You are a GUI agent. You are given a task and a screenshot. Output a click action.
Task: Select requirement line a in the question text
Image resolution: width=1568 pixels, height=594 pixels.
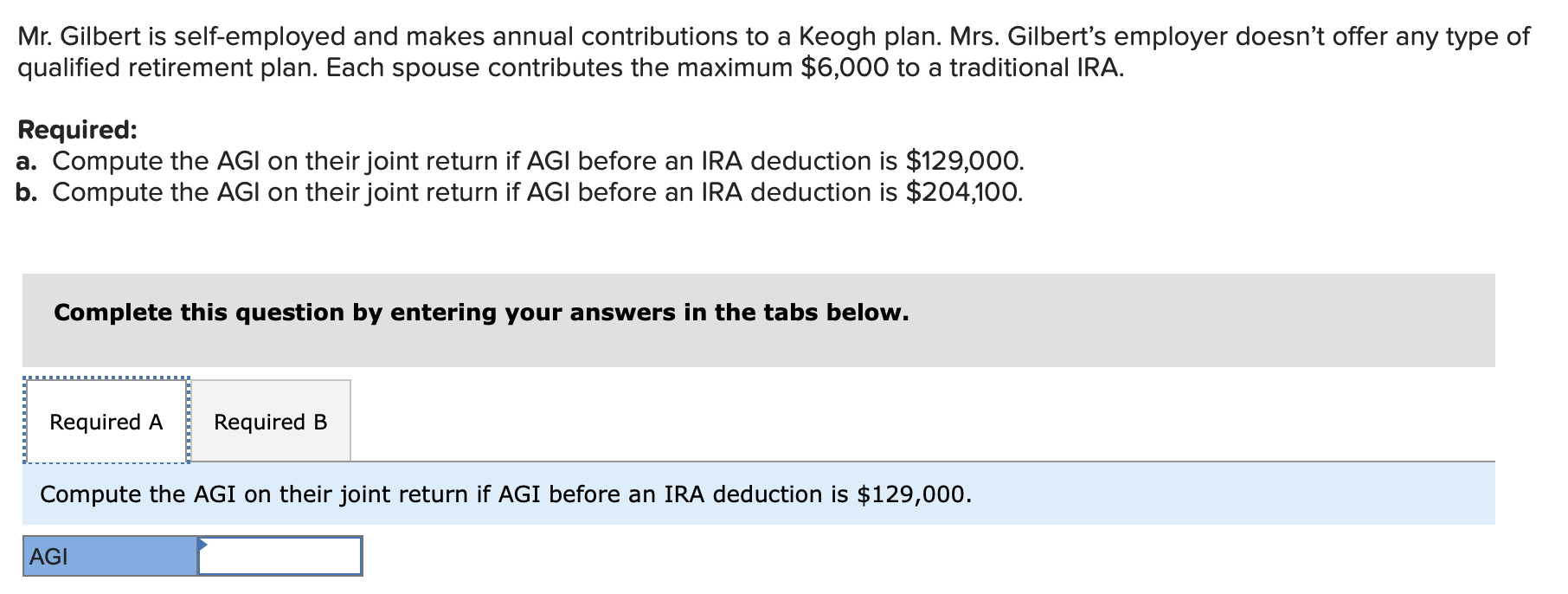tap(519, 158)
